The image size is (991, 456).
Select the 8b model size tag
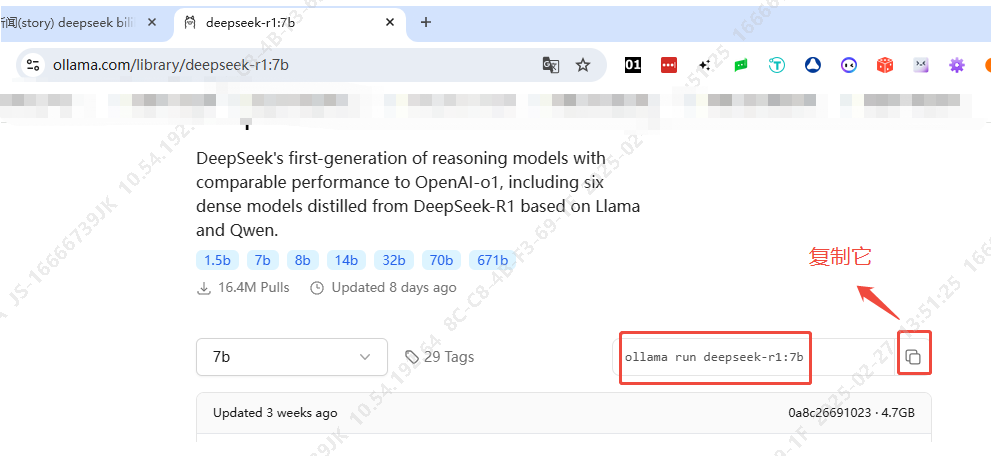303,260
